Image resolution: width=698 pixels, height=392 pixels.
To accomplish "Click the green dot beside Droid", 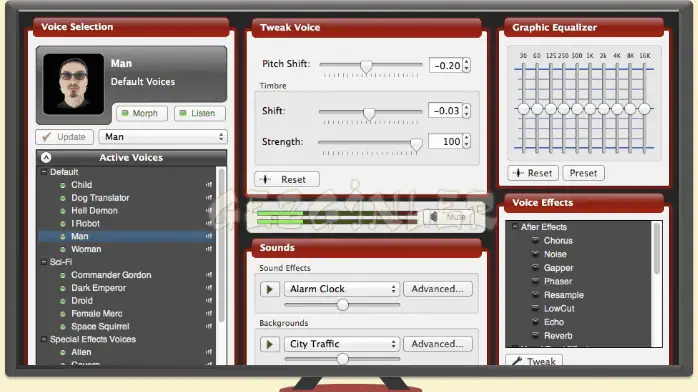I will pyautogui.click(x=63, y=301).
